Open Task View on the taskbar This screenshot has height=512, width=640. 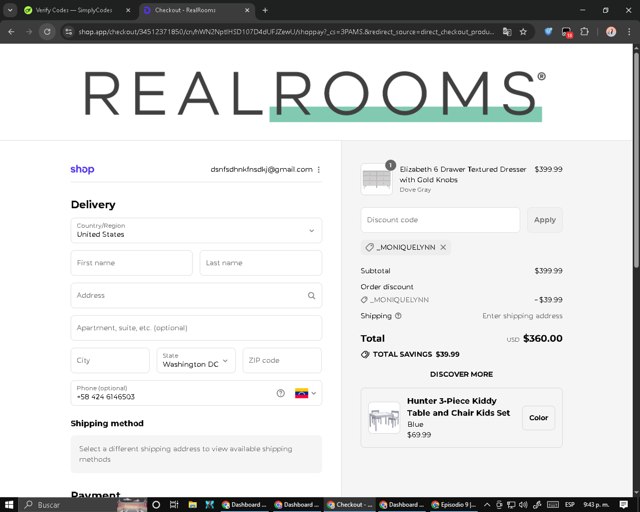[174, 505]
